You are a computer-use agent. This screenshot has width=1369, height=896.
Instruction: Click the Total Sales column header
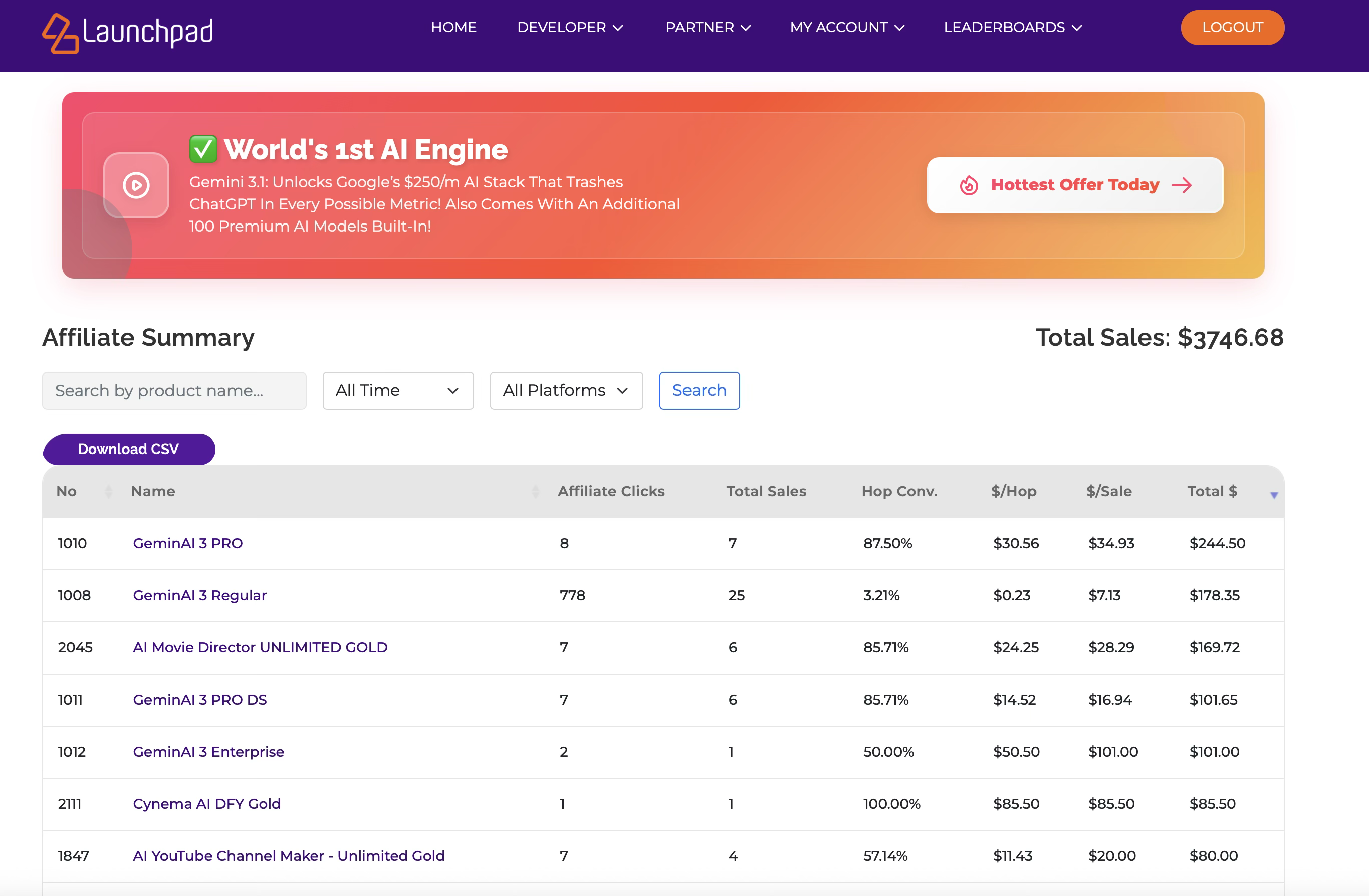click(766, 491)
